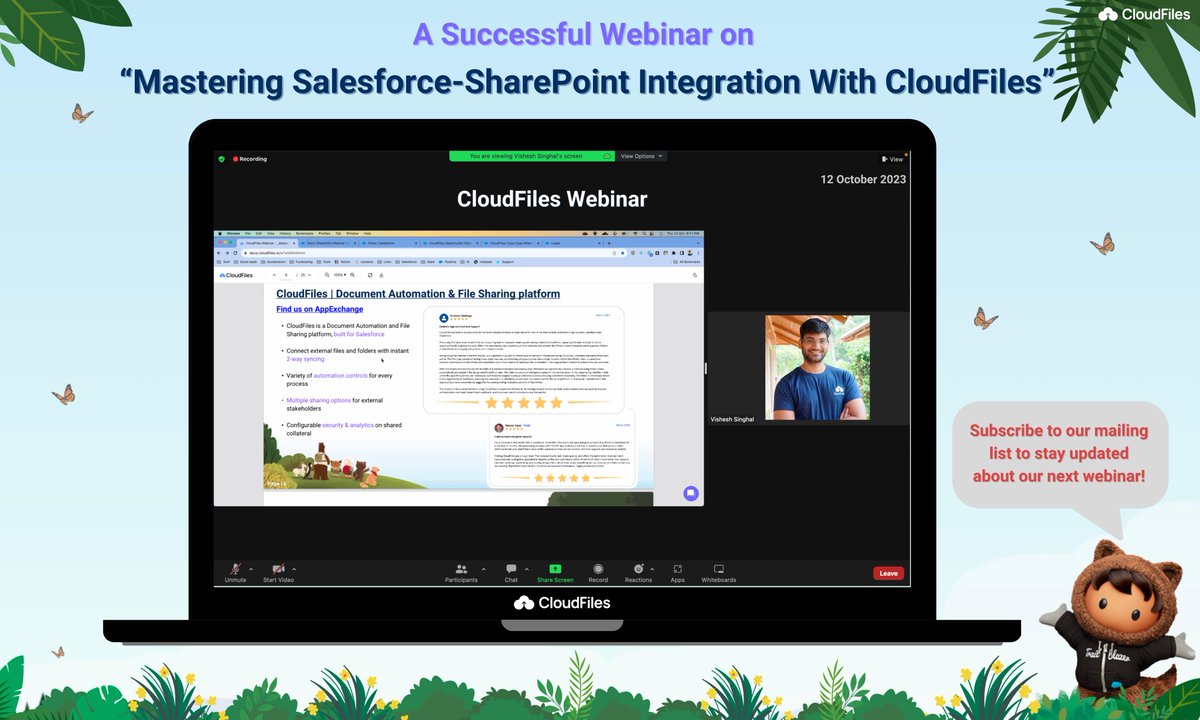Click the Chrome forward arrow

point(227,253)
